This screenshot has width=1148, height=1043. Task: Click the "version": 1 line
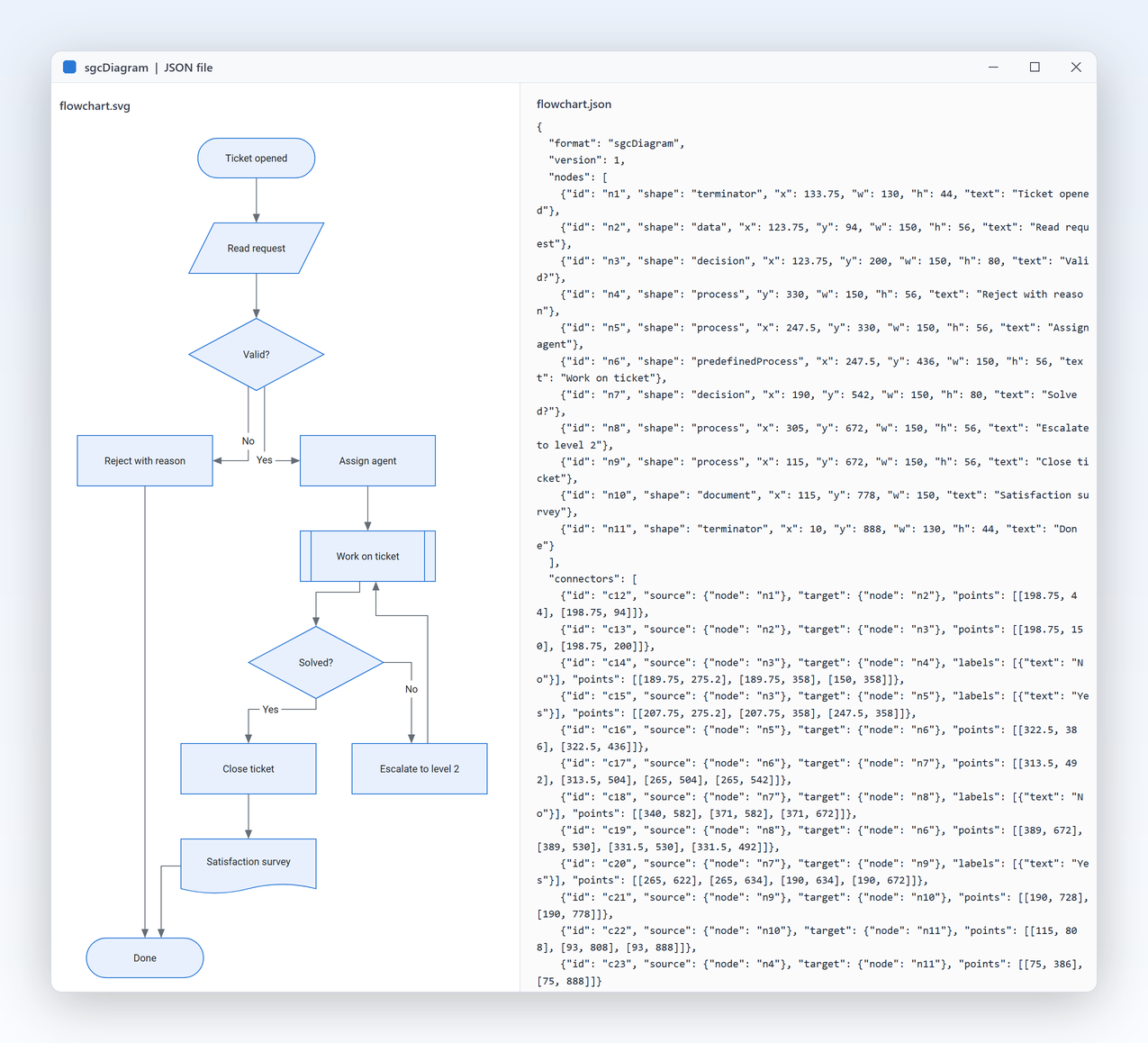pos(587,160)
